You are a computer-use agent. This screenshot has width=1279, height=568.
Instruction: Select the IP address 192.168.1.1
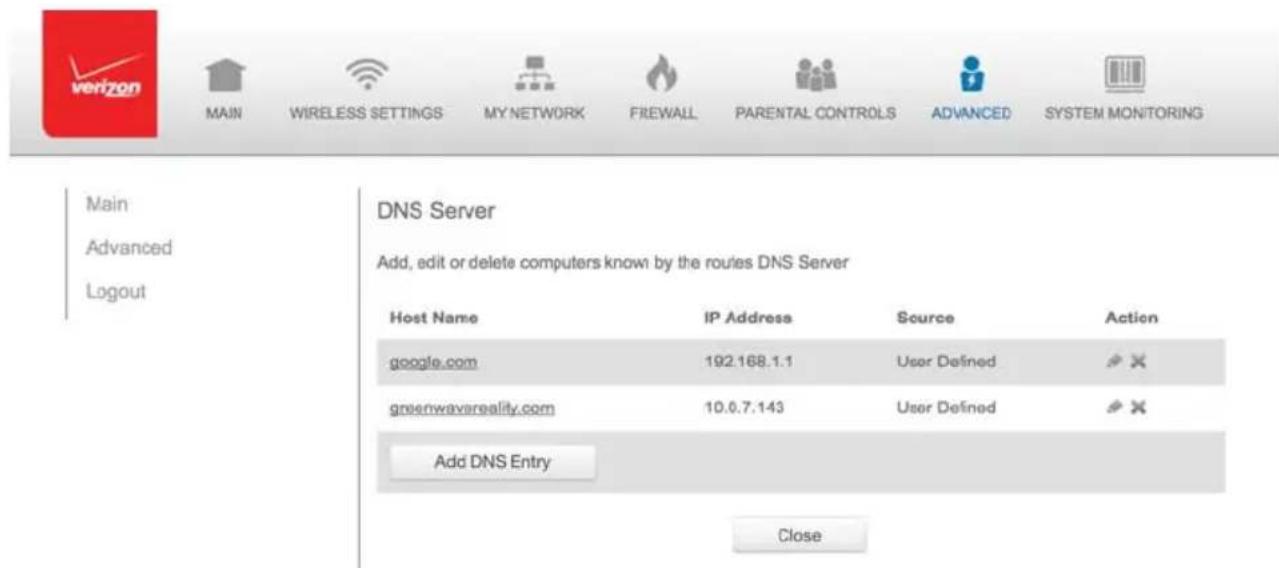[749, 362]
